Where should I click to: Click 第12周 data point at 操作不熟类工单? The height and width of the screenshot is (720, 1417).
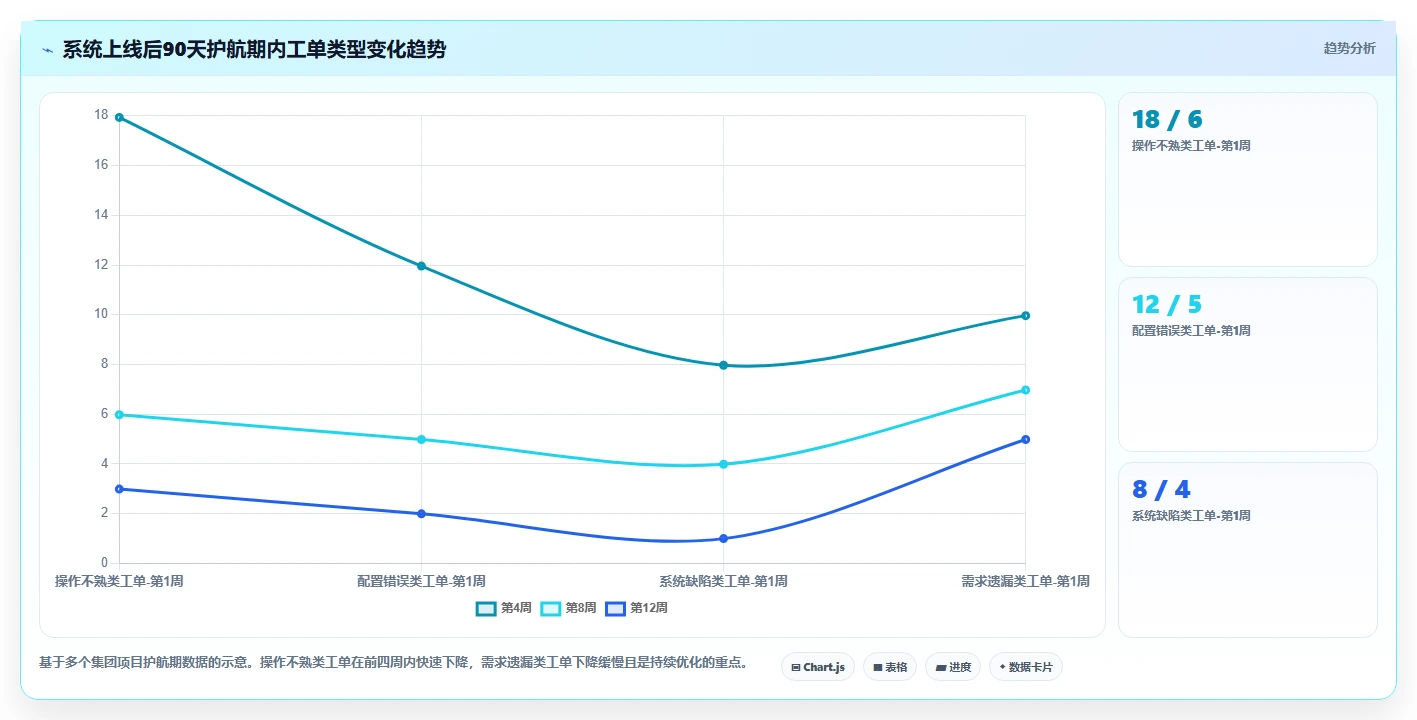click(119, 489)
